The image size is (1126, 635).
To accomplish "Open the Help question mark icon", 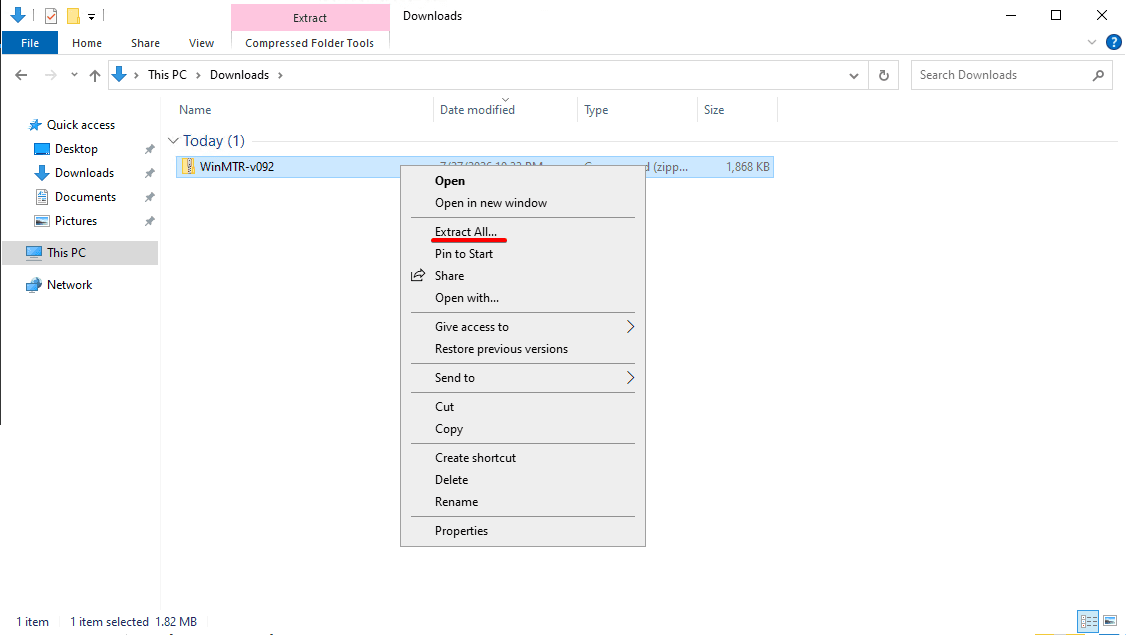I will (x=1114, y=42).
